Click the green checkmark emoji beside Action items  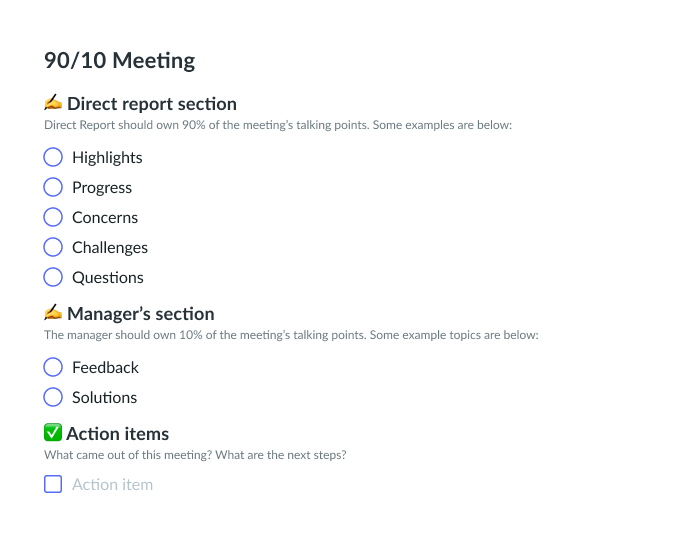coord(53,433)
